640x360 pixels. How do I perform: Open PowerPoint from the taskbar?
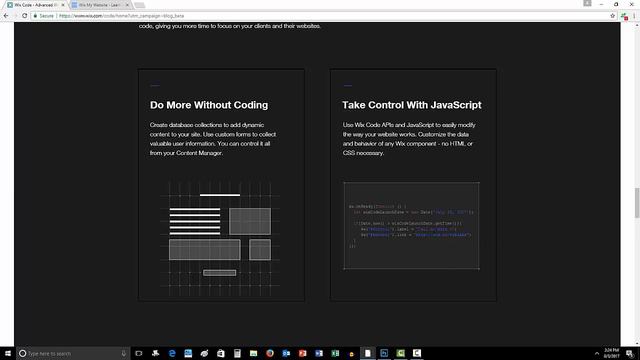pos(302,353)
